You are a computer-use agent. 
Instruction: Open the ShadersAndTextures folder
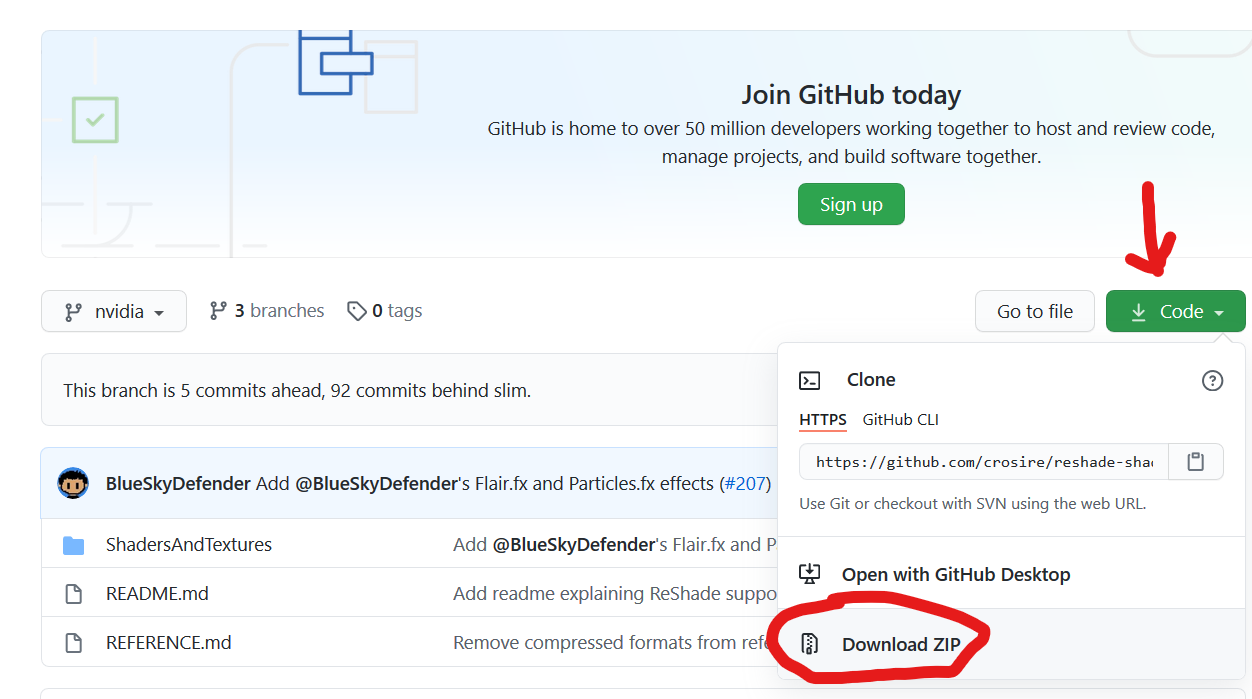[x=189, y=545]
